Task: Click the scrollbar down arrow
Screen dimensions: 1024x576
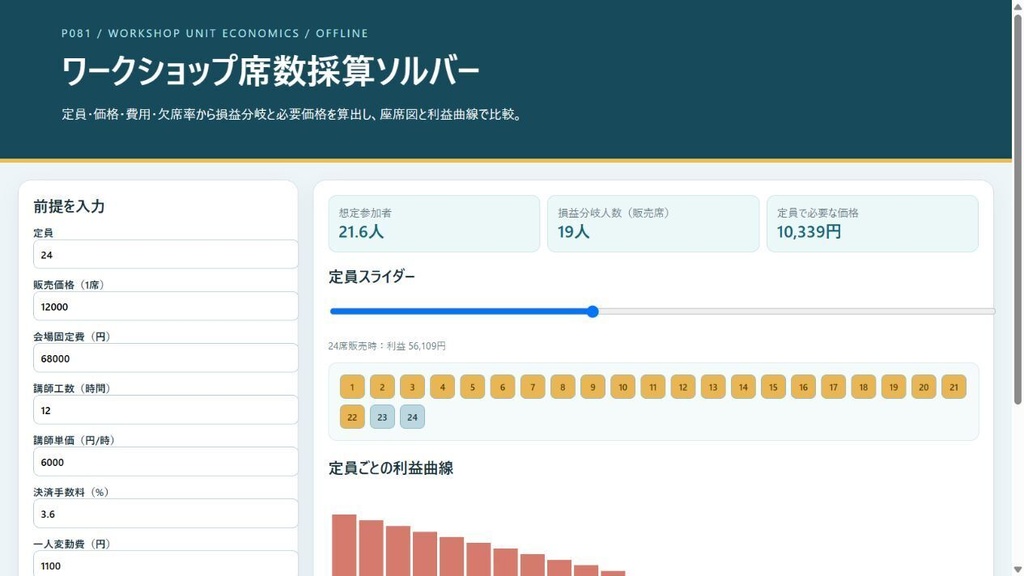Action: 1017,570
